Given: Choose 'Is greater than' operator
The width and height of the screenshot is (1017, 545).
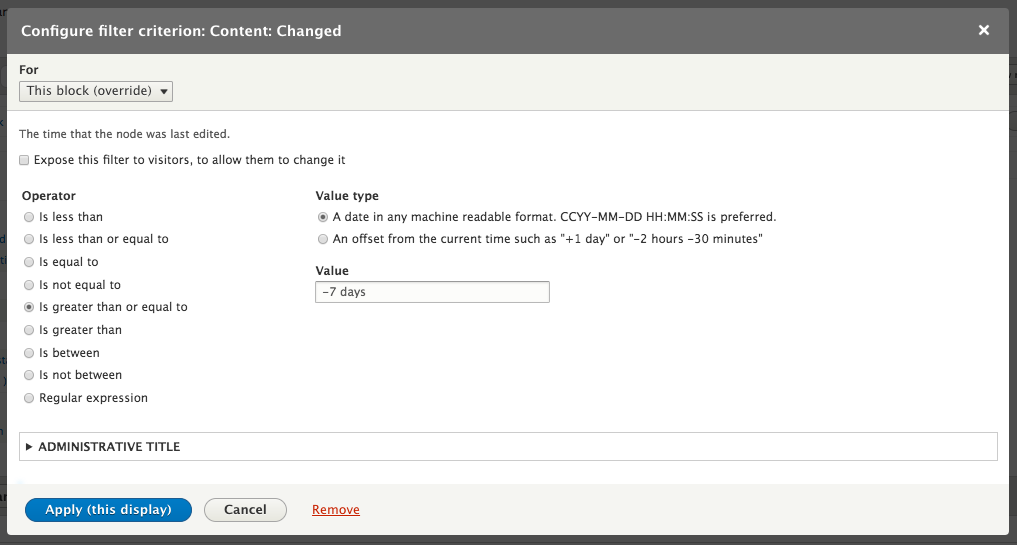Looking at the screenshot, I should pyautogui.click(x=29, y=330).
